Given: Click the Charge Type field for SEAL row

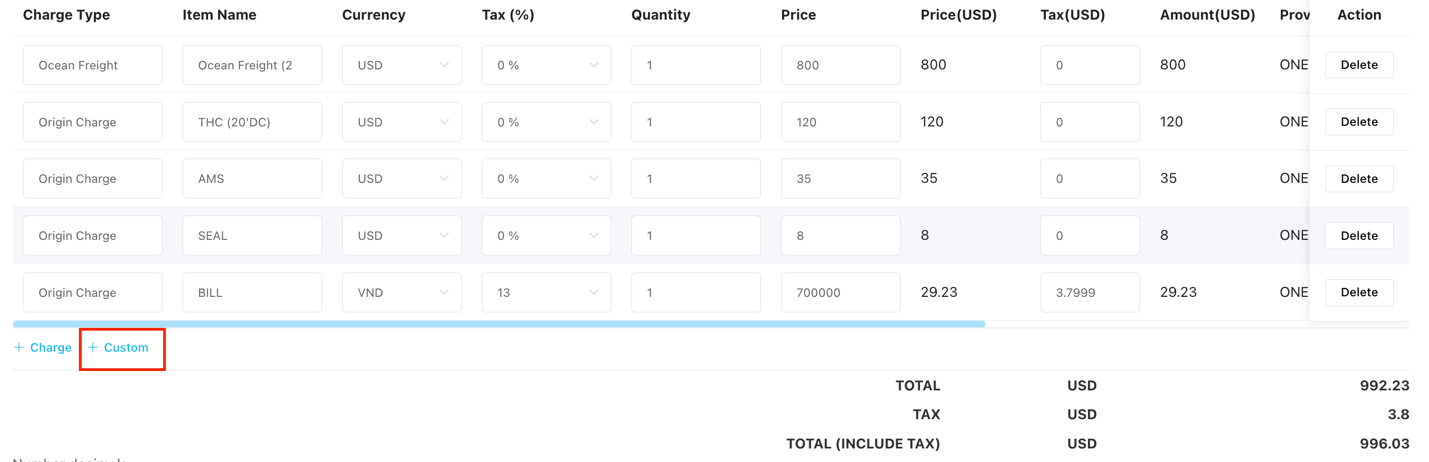Looking at the screenshot, I should click(x=92, y=236).
